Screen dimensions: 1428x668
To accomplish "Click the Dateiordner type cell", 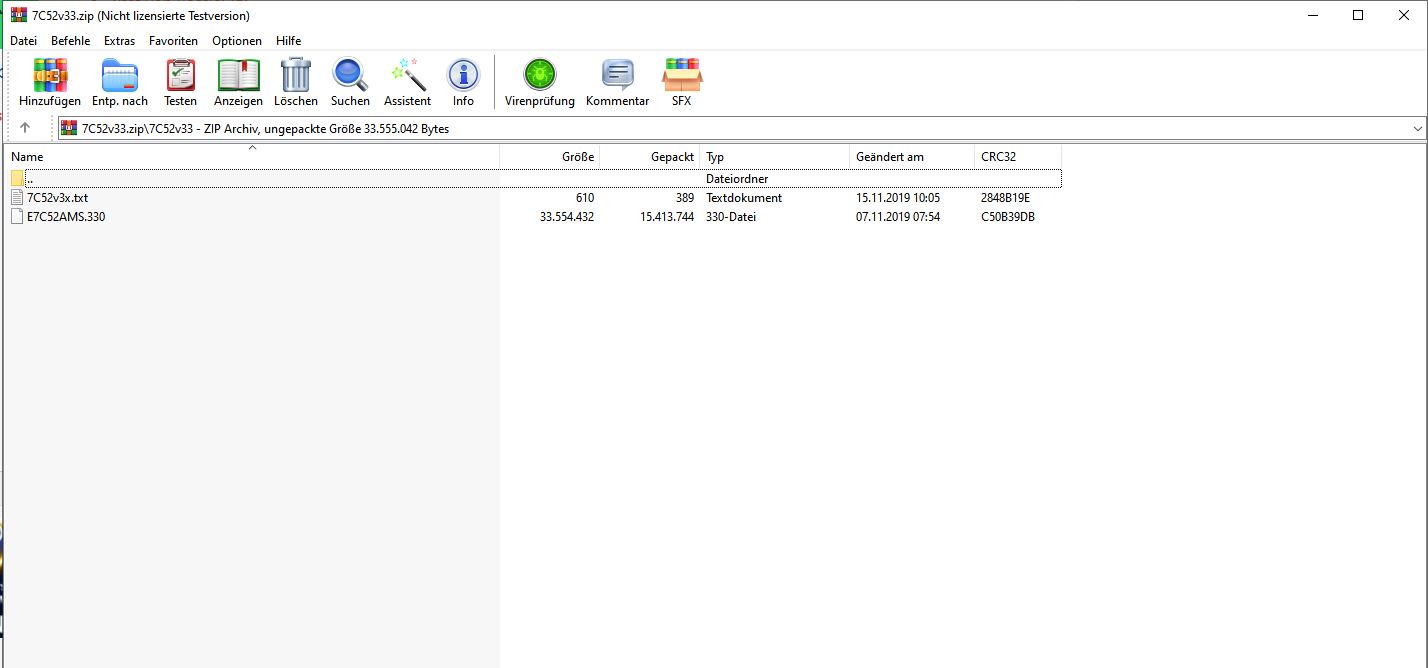I will click(737, 179).
